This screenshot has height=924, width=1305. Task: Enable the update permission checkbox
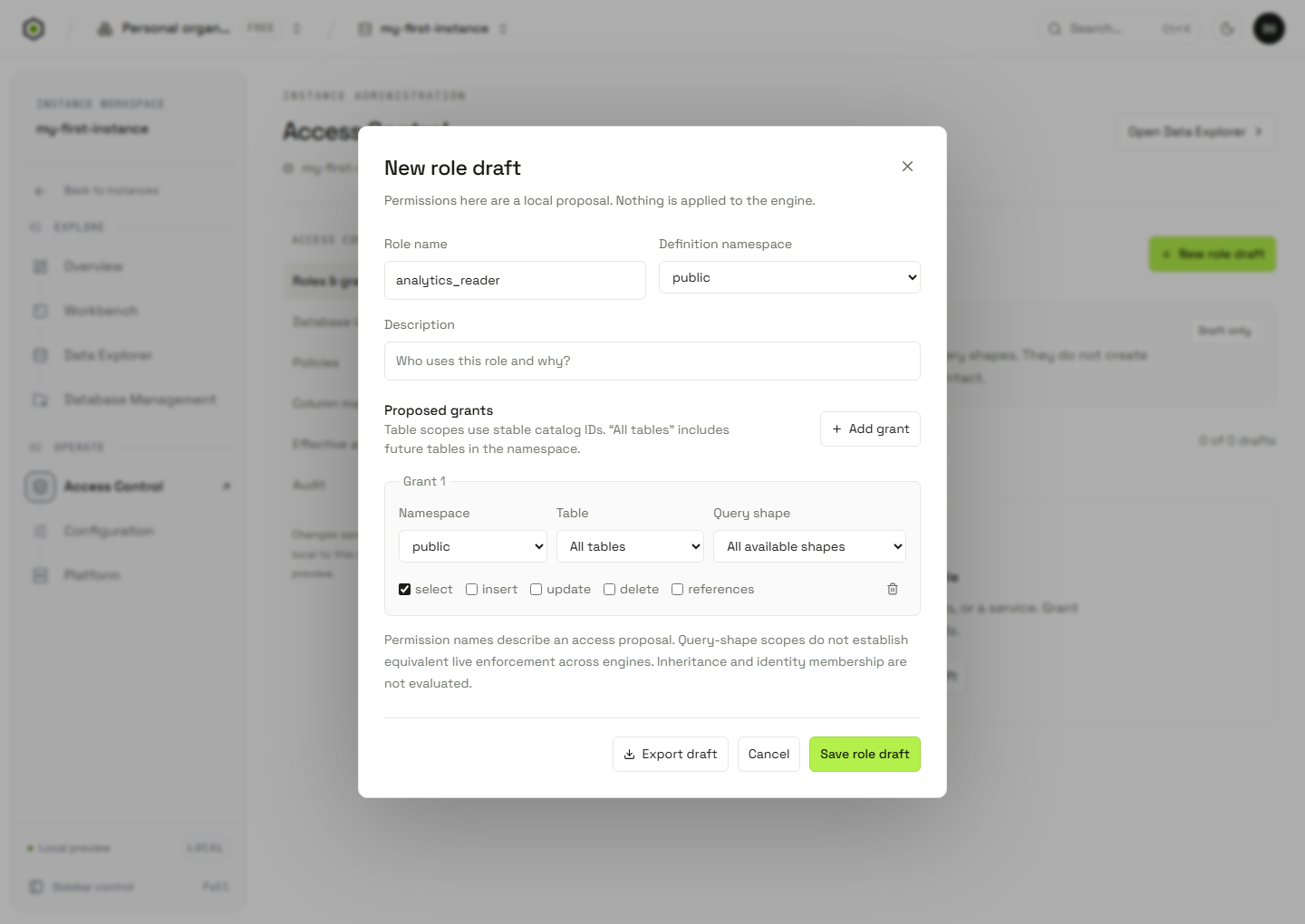[x=536, y=589]
